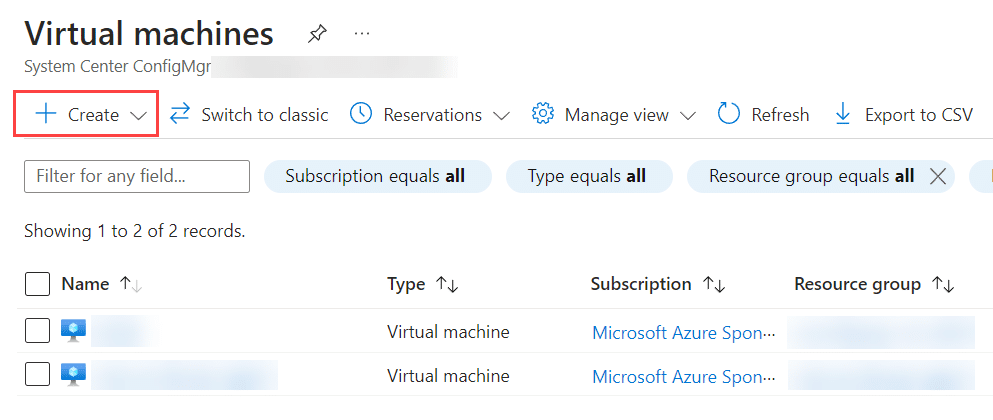Viewport: 993px width, 420px height.
Task: Open the Subscription equals all filter
Action: click(x=377, y=176)
